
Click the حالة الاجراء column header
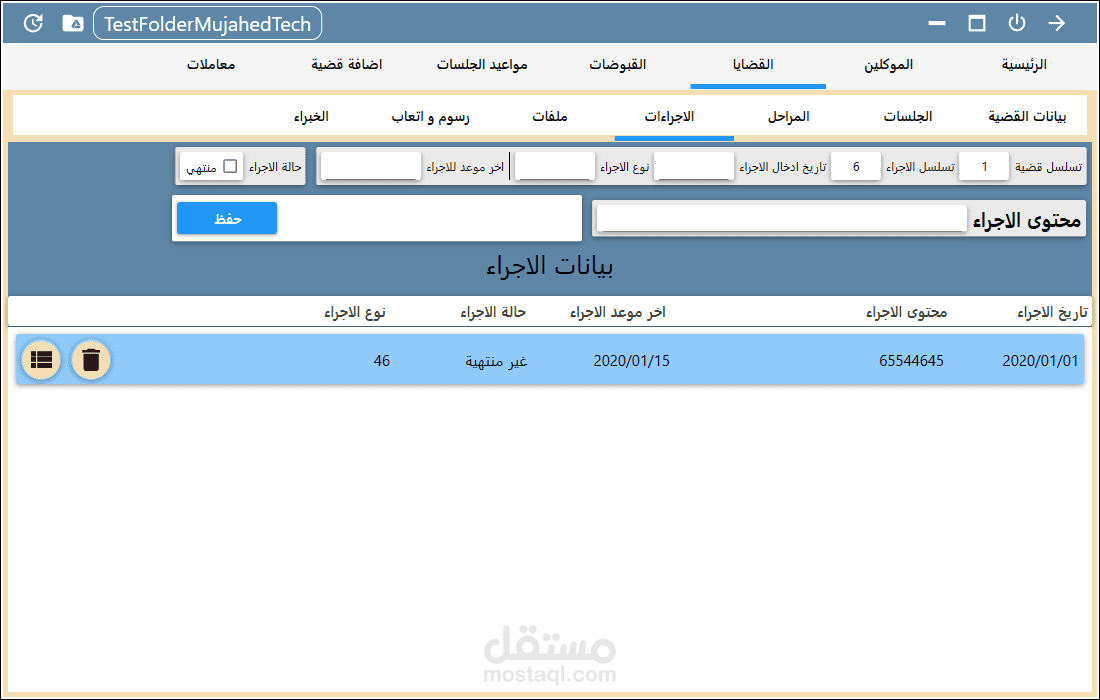click(x=493, y=312)
